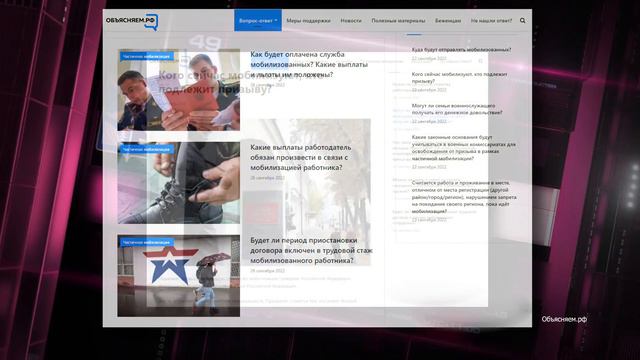Click thumbnail with star emblem and umbrella

(179, 276)
